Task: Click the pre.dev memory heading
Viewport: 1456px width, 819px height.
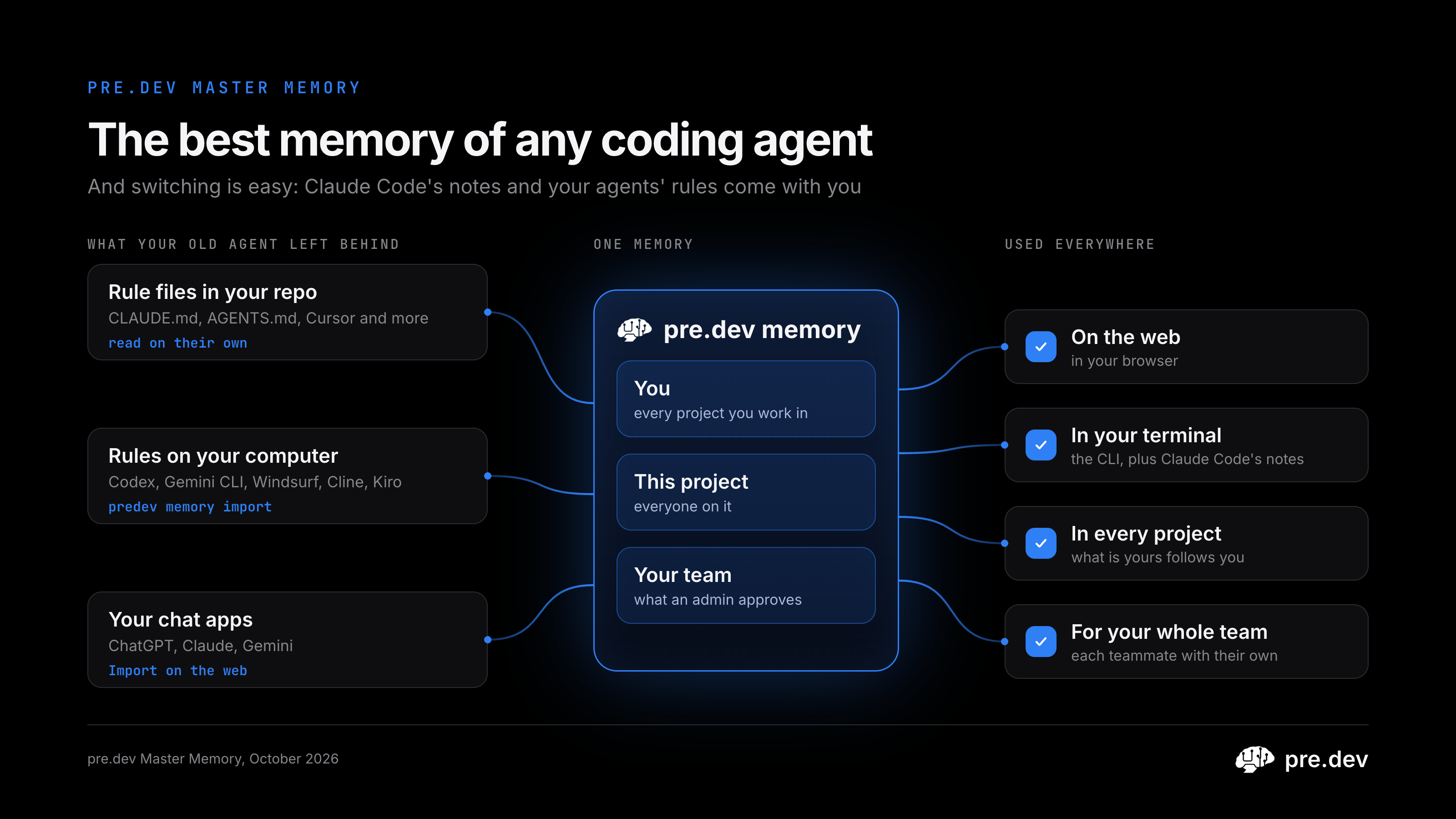Action: pos(762,329)
